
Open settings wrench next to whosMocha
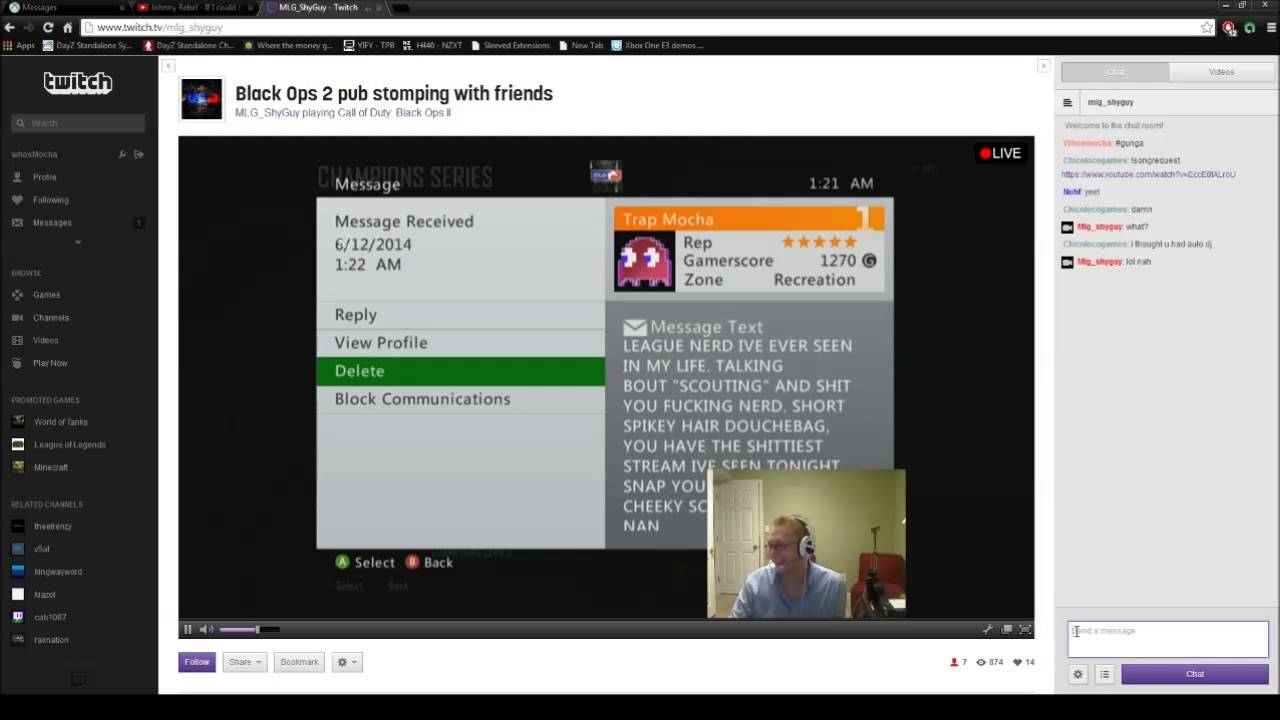pos(122,154)
